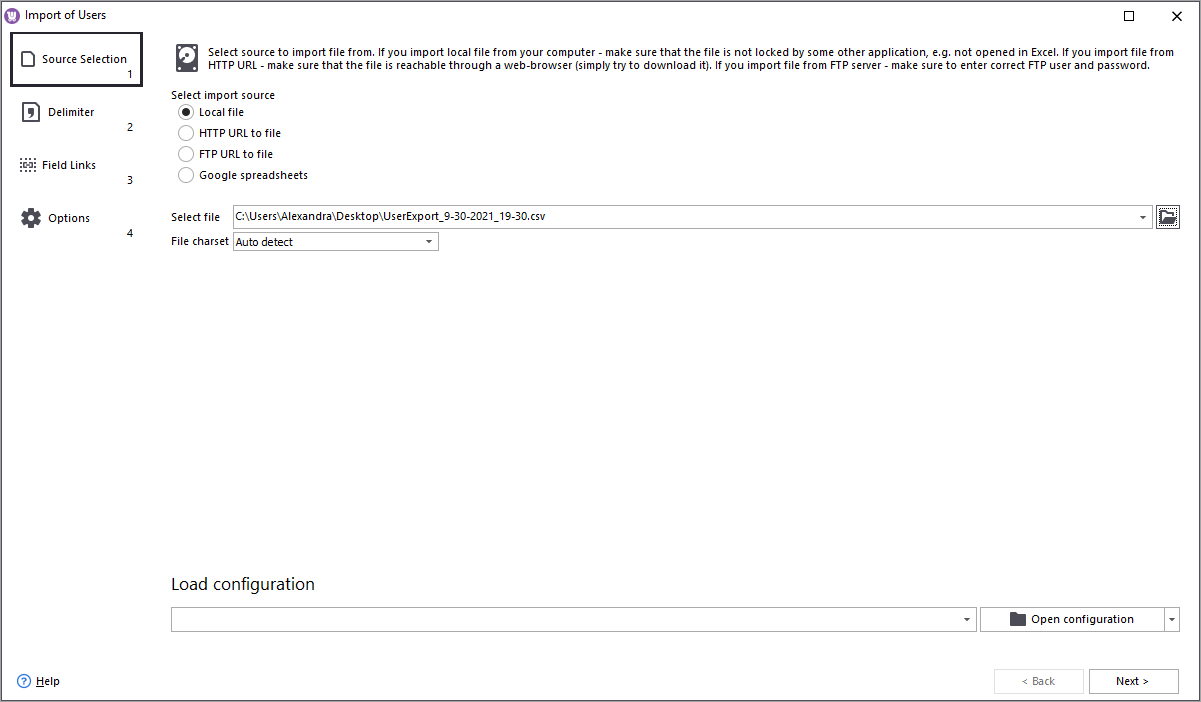Expand the Select file path dropdown
This screenshot has width=1201, height=702.
pyautogui.click(x=1143, y=217)
